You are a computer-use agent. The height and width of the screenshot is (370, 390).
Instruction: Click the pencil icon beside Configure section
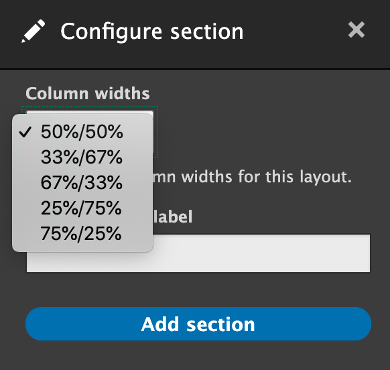point(33,31)
